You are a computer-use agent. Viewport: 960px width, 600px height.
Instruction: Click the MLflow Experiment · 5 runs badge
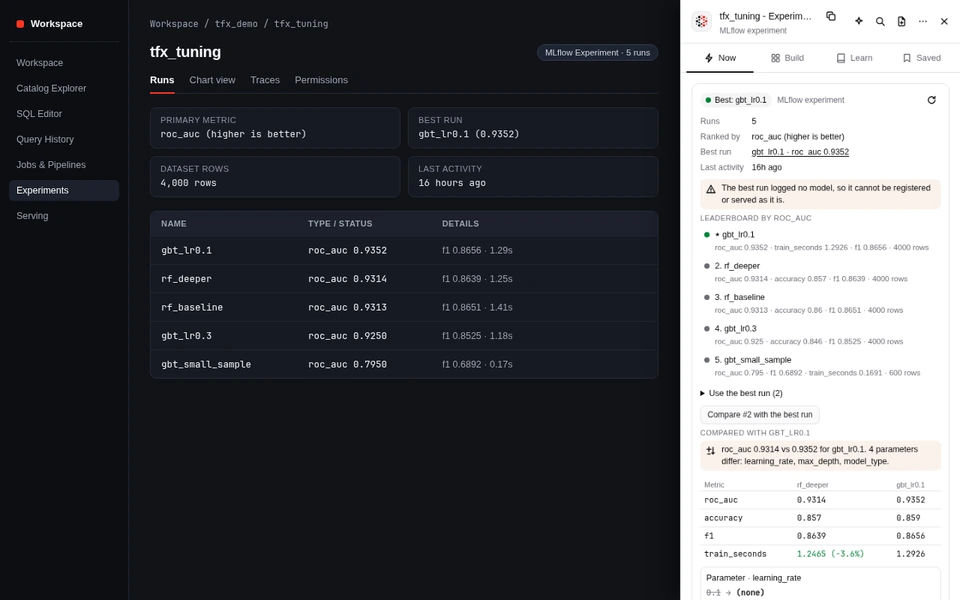coord(597,53)
